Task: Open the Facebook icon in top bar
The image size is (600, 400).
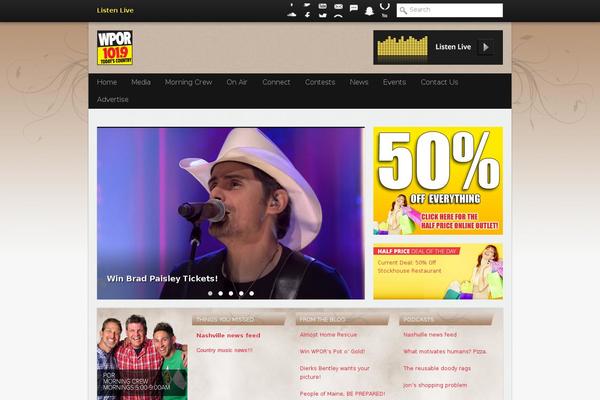Action: coord(307,15)
